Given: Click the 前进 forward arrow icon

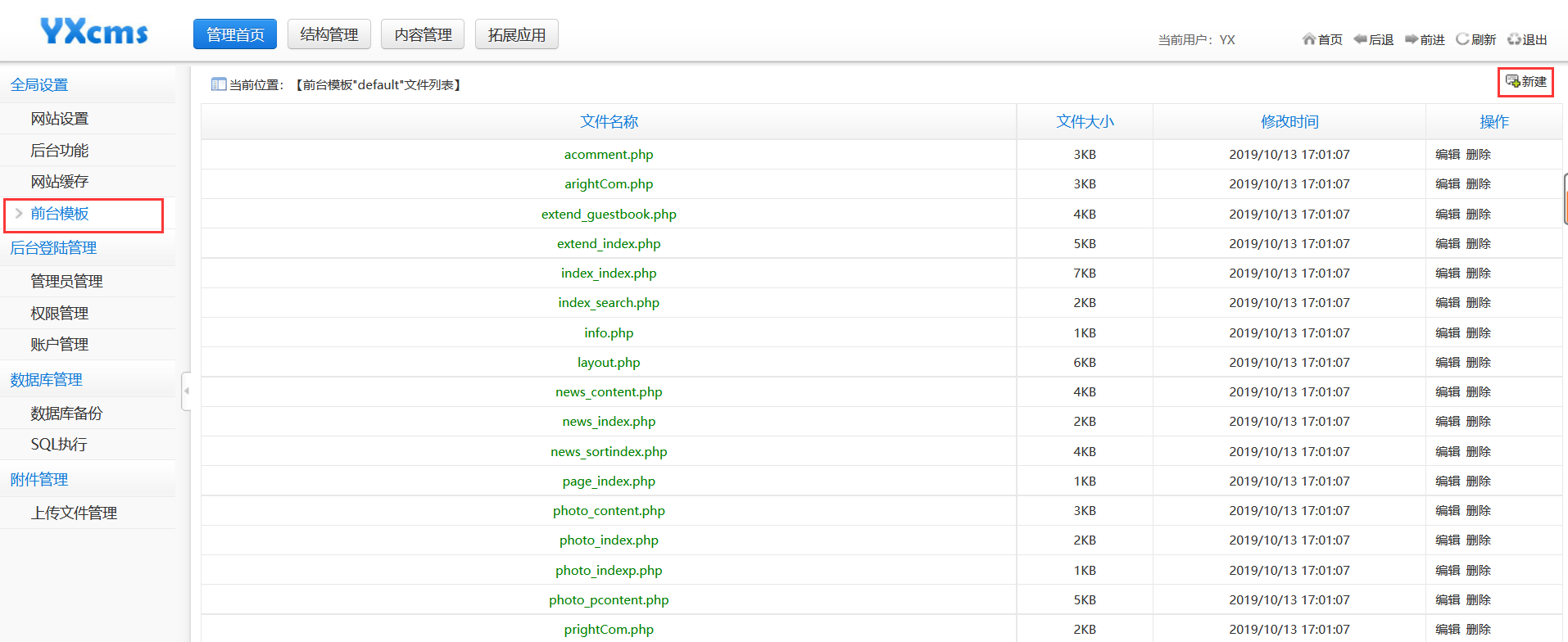Looking at the screenshot, I should coord(1412,38).
